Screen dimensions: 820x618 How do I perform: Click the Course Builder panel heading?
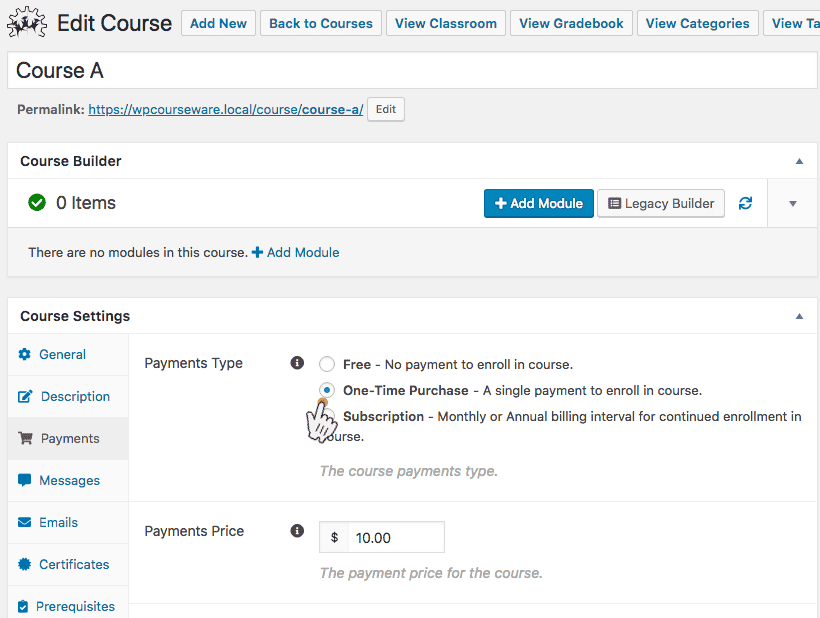(x=71, y=161)
